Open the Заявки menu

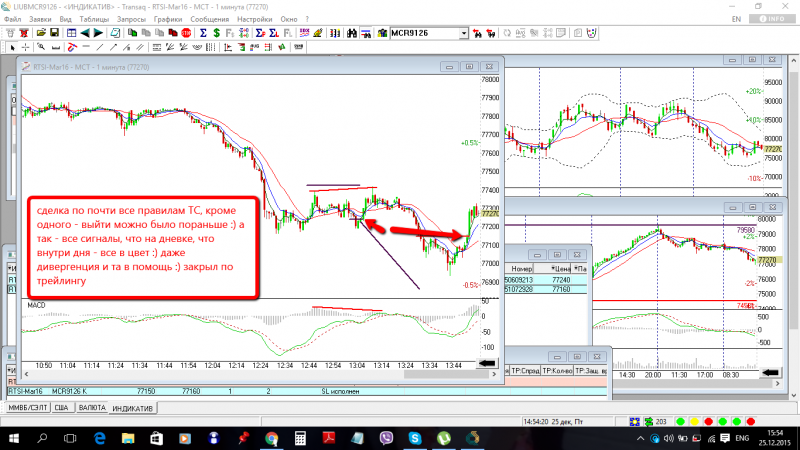(x=40, y=19)
